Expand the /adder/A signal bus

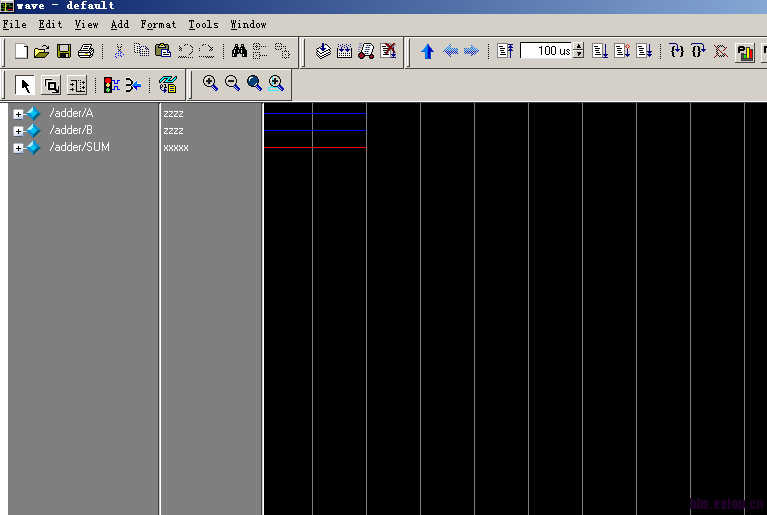pyautogui.click(x=18, y=114)
